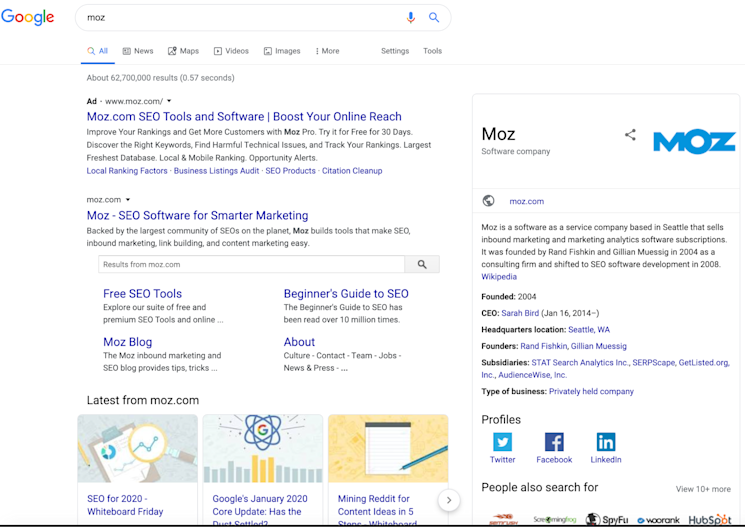Click the site search magnifier button
Screen dimensions: 745x527
click(x=422, y=264)
